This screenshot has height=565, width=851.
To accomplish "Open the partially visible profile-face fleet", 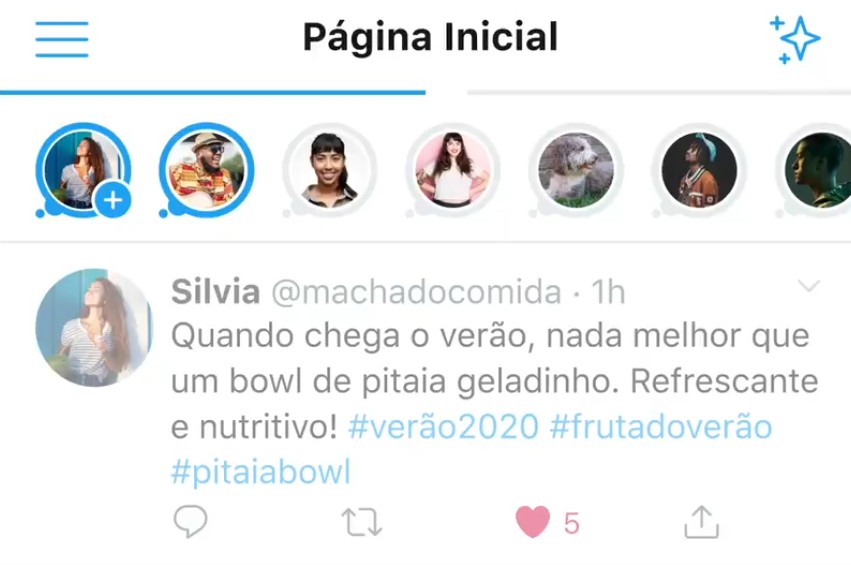I will tap(814, 170).
